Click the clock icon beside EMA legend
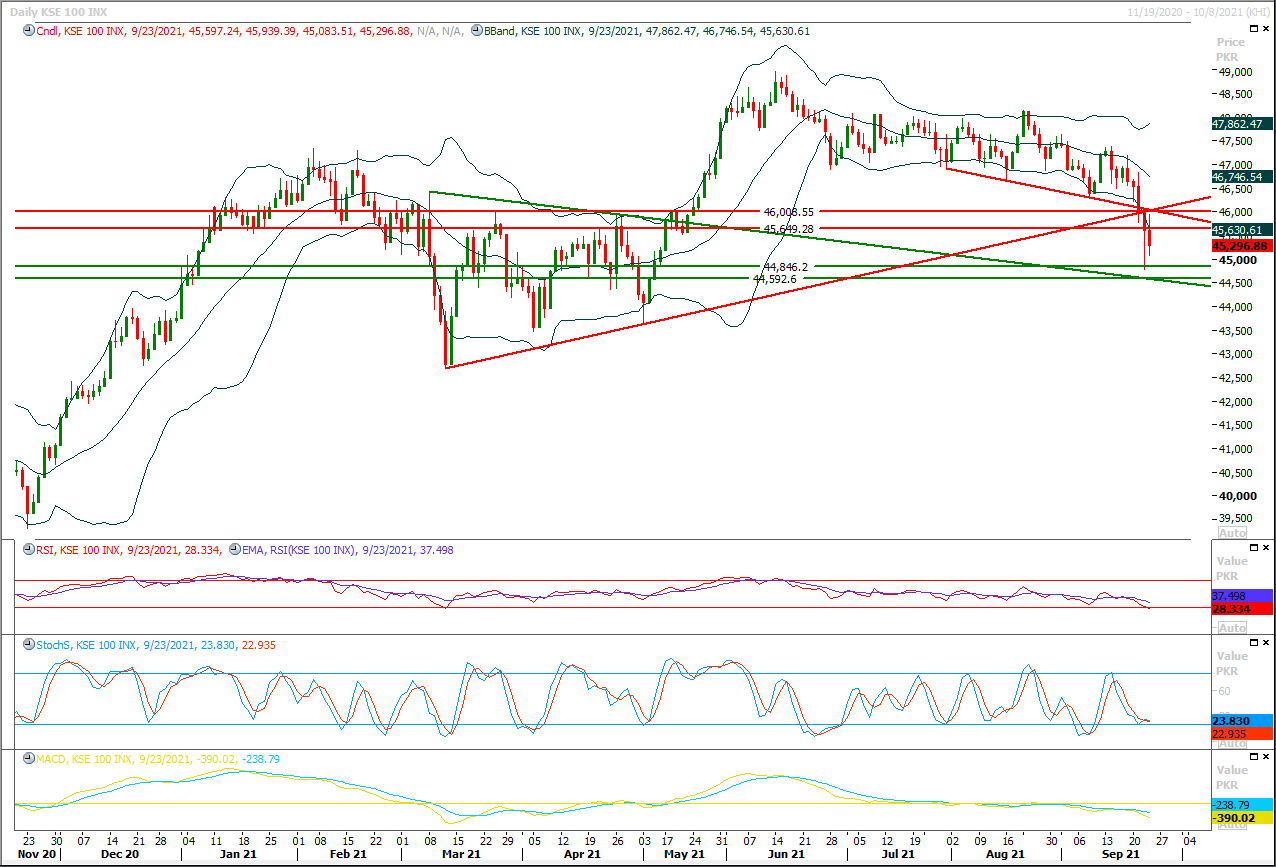1276x867 pixels. click(234, 549)
